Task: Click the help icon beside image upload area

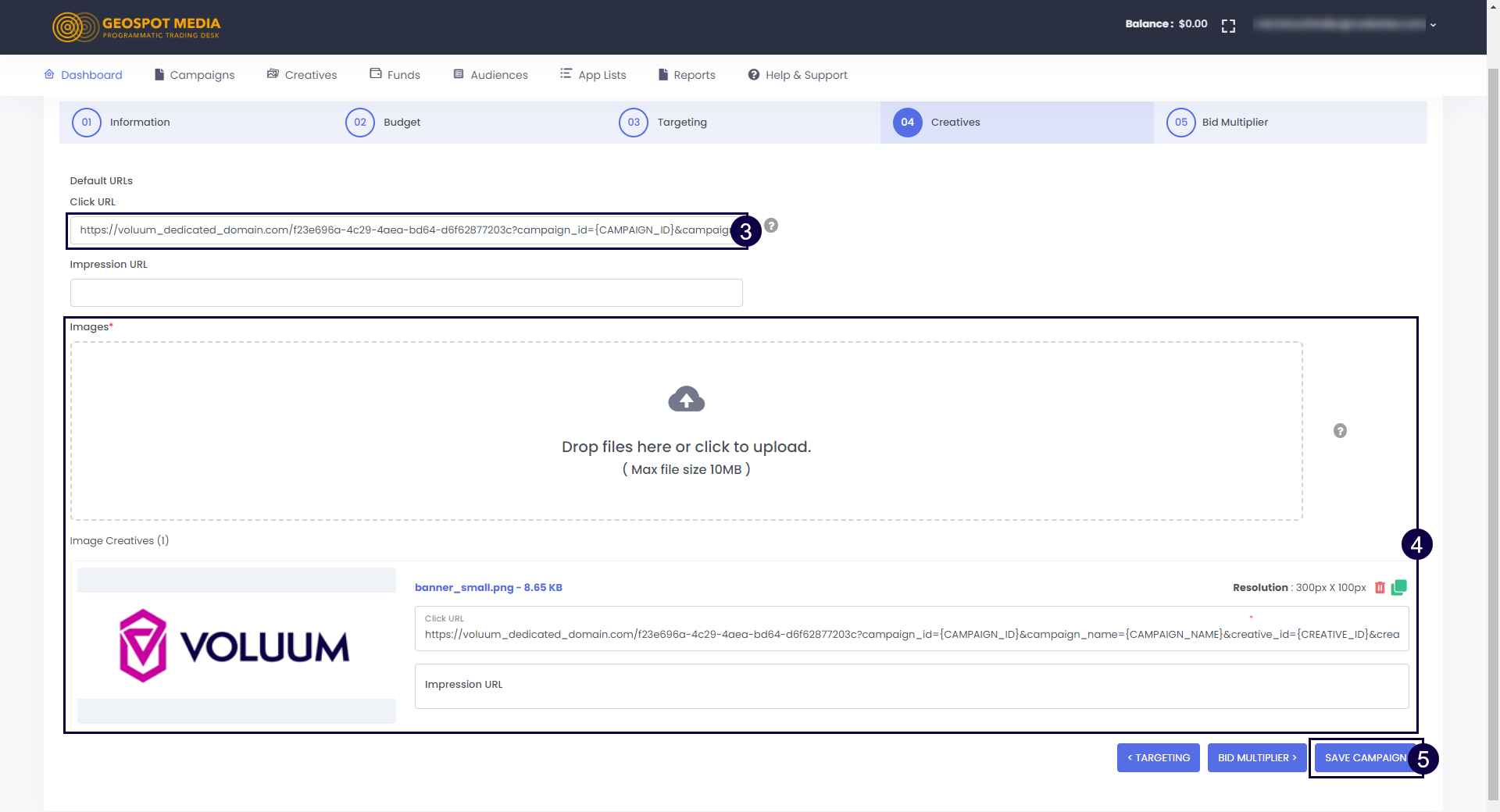Action: tap(1340, 431)
